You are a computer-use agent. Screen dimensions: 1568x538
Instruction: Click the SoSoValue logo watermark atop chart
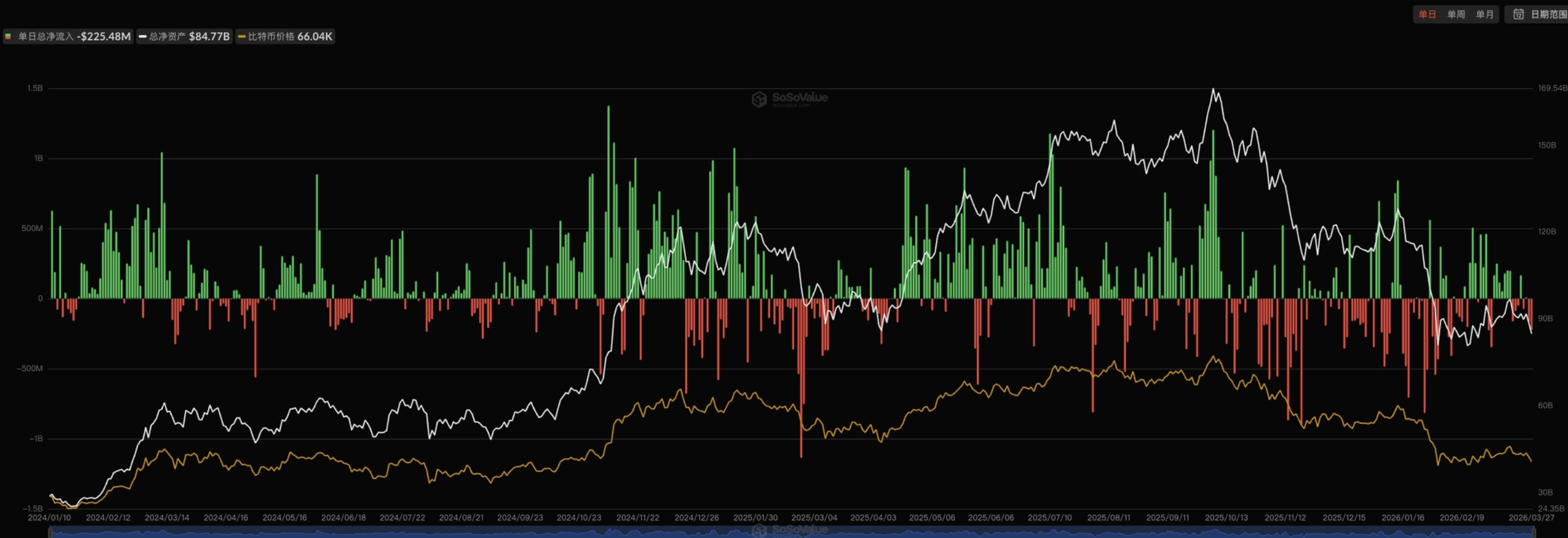[x=789, y=98]
